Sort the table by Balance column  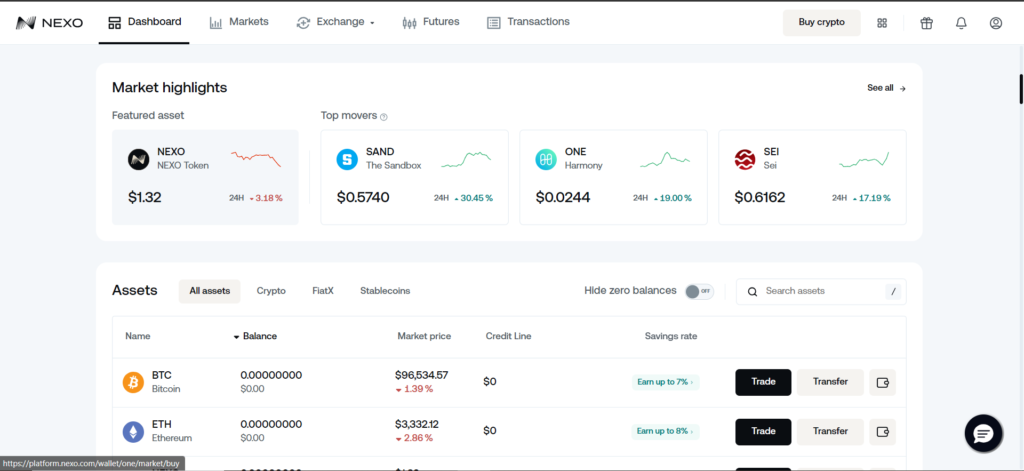(255, 336)
